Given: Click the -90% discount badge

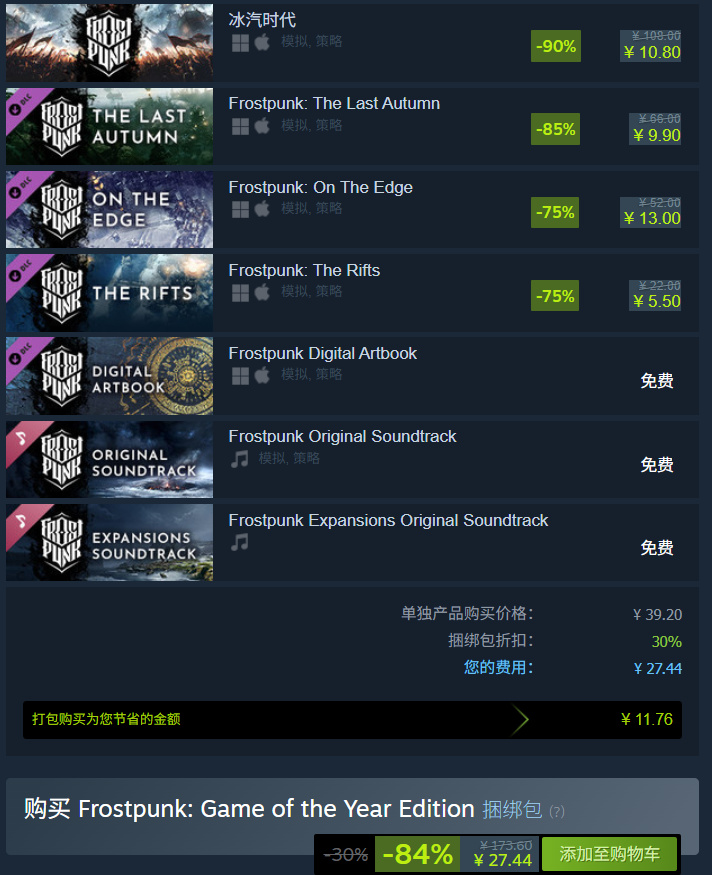Looking at the screenshot, I should (556, 46).
